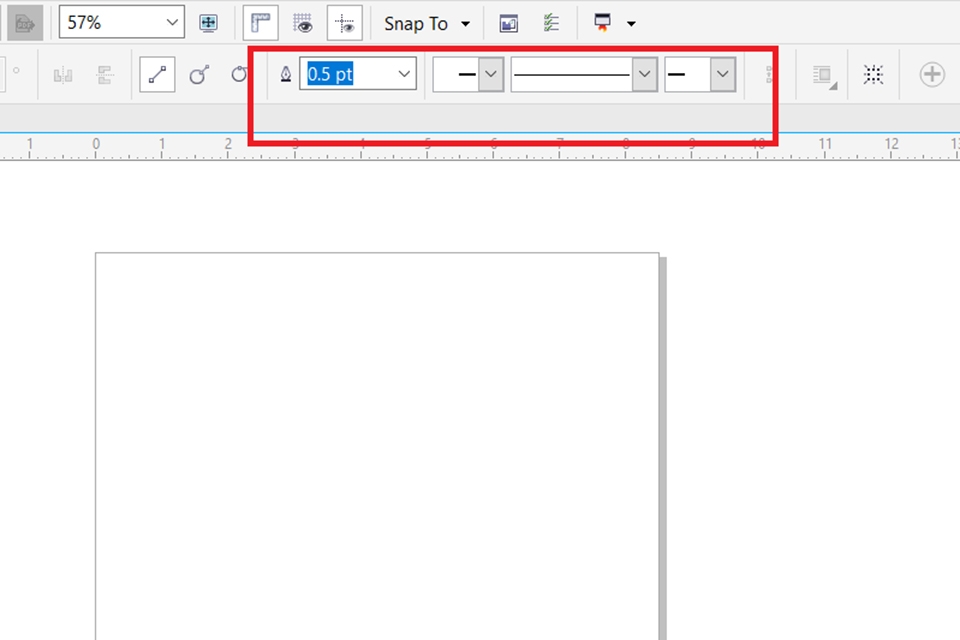Click the line style preview box
The image size is (960, 640).
pyautogui.click(x=572, y=74)
